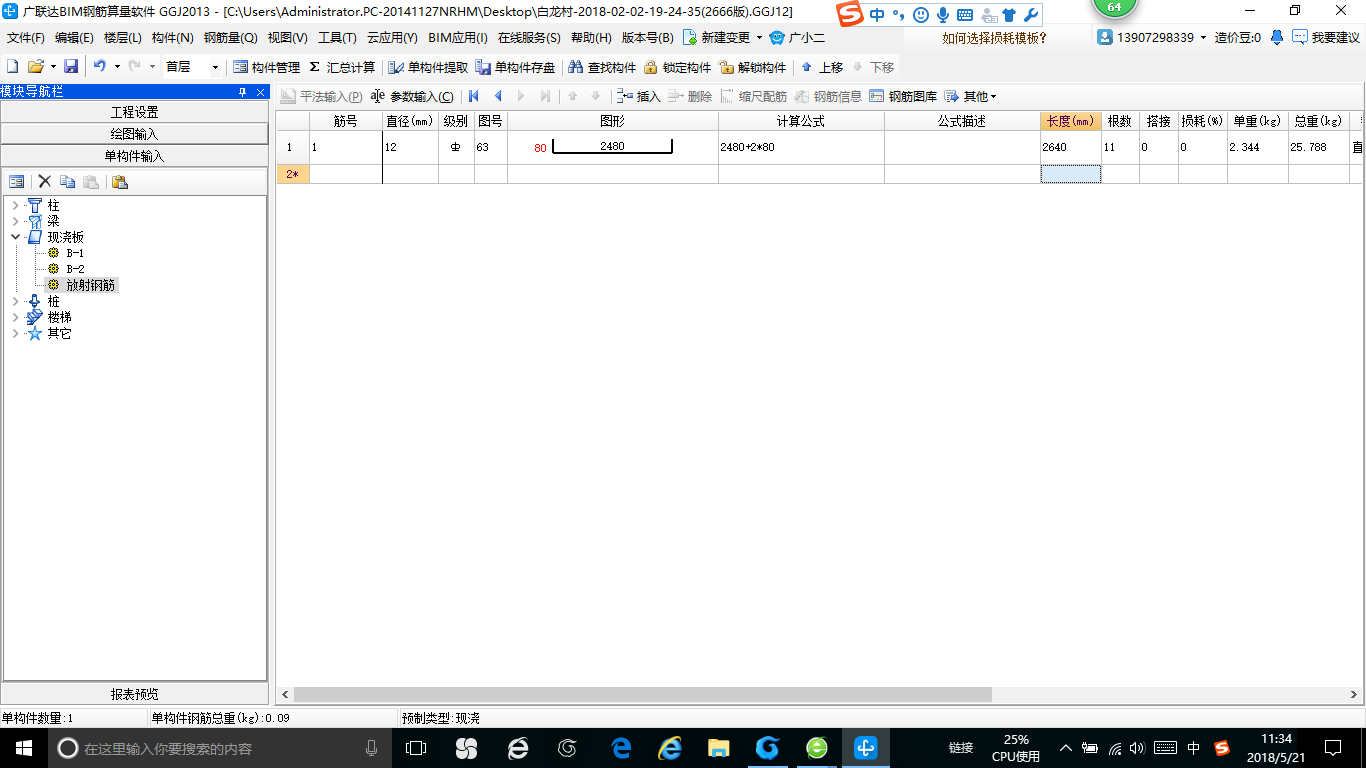This screenshot has width=1366, height=768.
Task: Open 查找构件 find component
Action: coord(602,67)
